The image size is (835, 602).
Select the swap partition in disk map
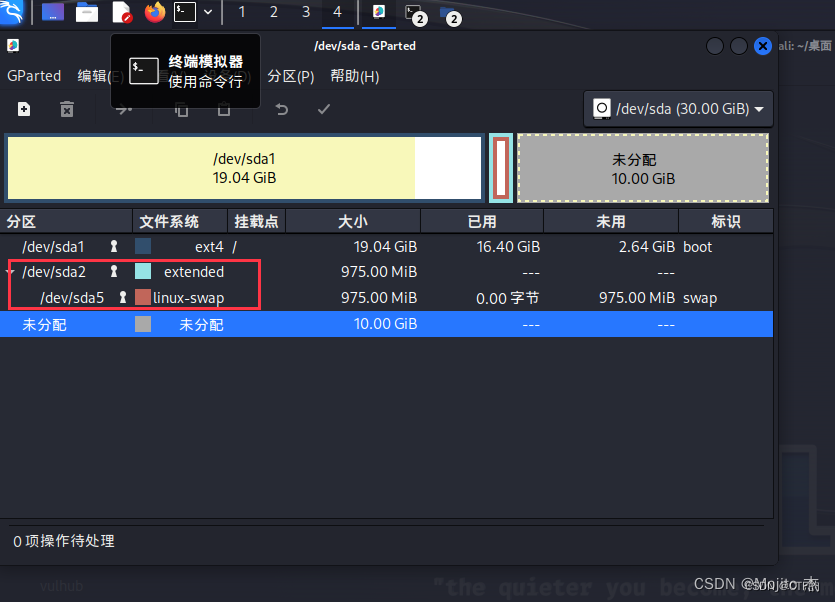click(501, 168)
